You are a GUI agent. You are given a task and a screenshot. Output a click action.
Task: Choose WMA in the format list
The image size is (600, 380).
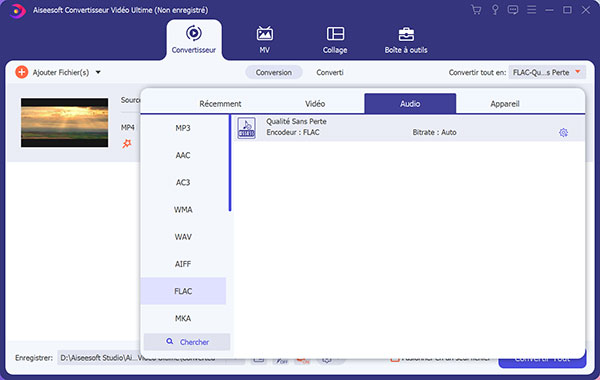[183, 210]
